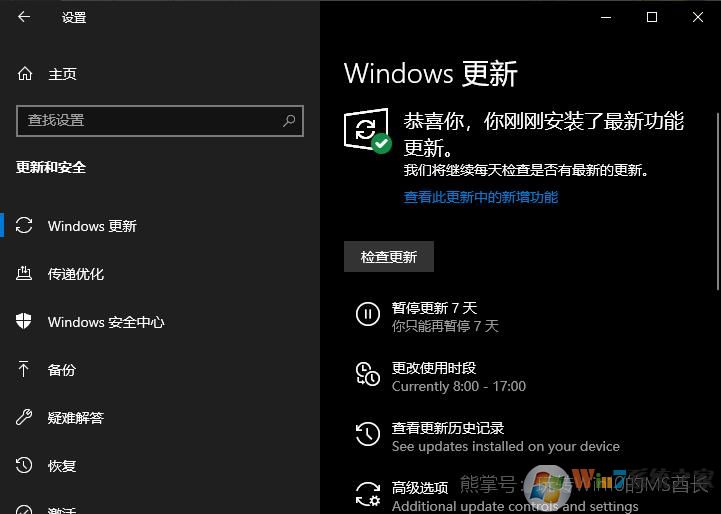Click the 恢复 history clock icon
Viewport: 721px width, 514px height.
(24, 465)
